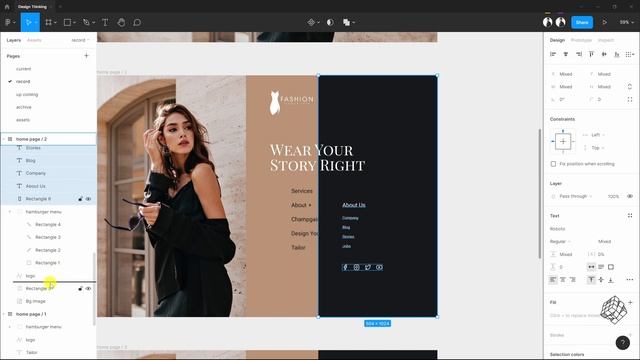Set text vertical align middle
This screenshot has width=640, height=360.
click(601, 280)
